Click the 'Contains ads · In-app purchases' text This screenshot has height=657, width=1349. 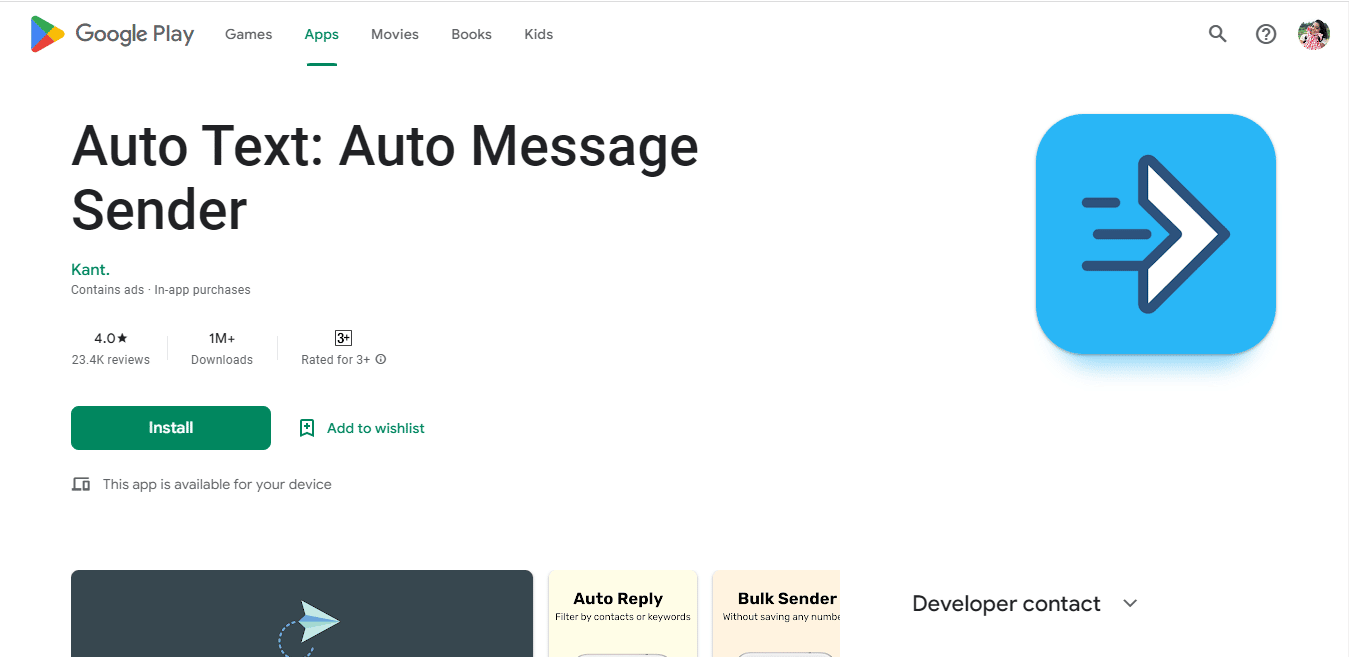[x=161, y=290]
